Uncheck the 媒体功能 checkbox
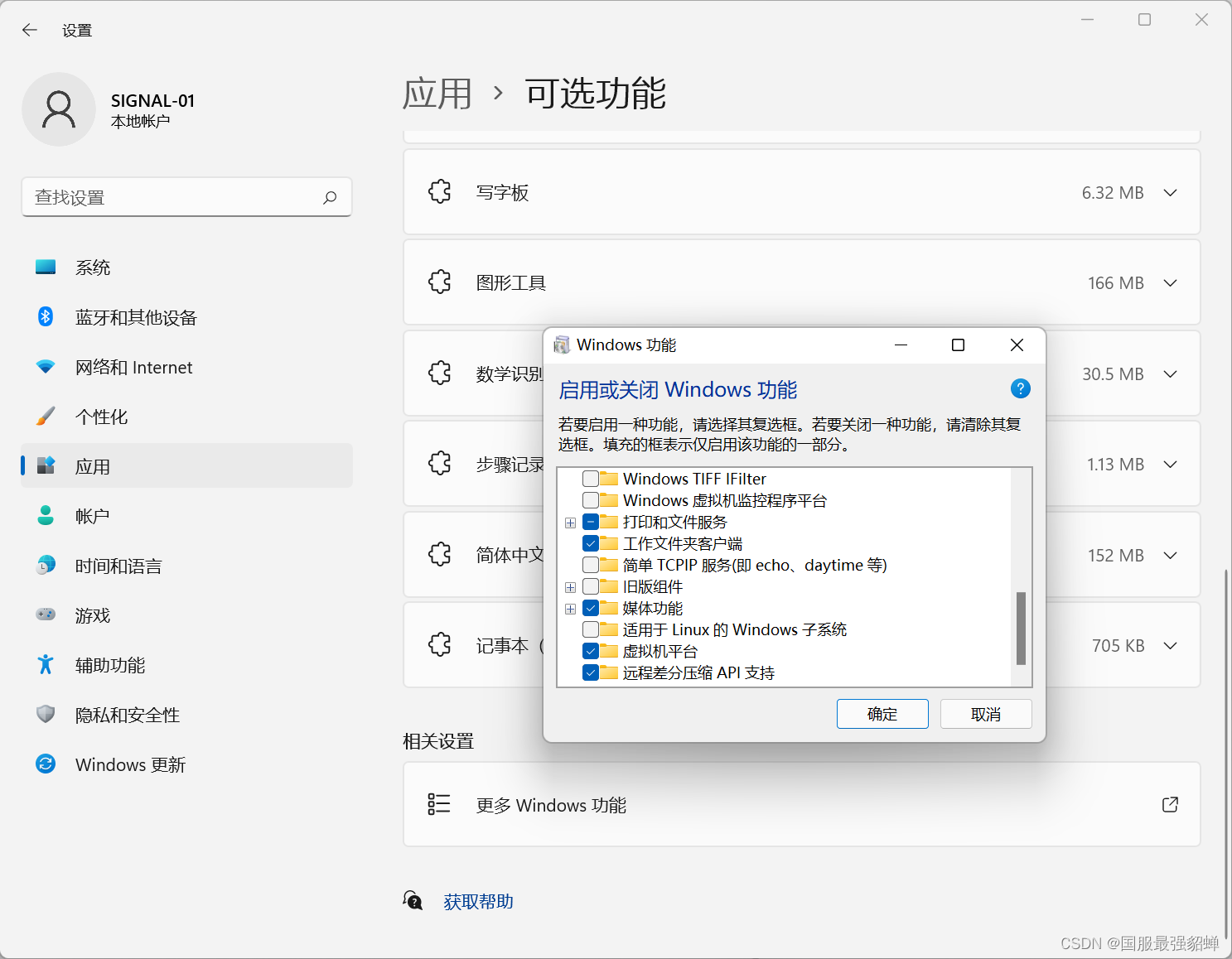Image resolution: width=1232 pixels, height=959 pixels. pyautogui.click(x=591, y=608)
